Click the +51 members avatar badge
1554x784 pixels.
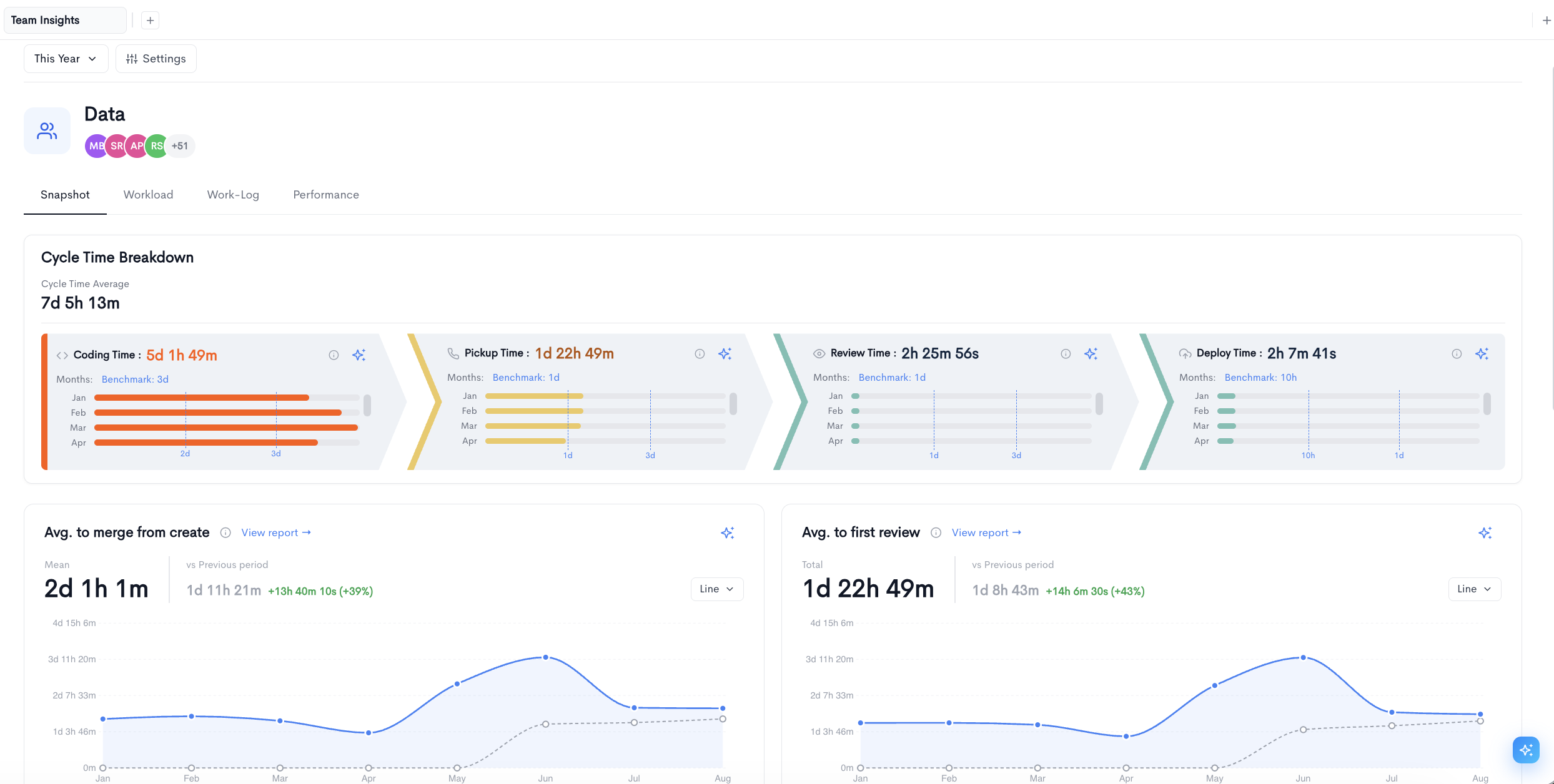point(180,146)
